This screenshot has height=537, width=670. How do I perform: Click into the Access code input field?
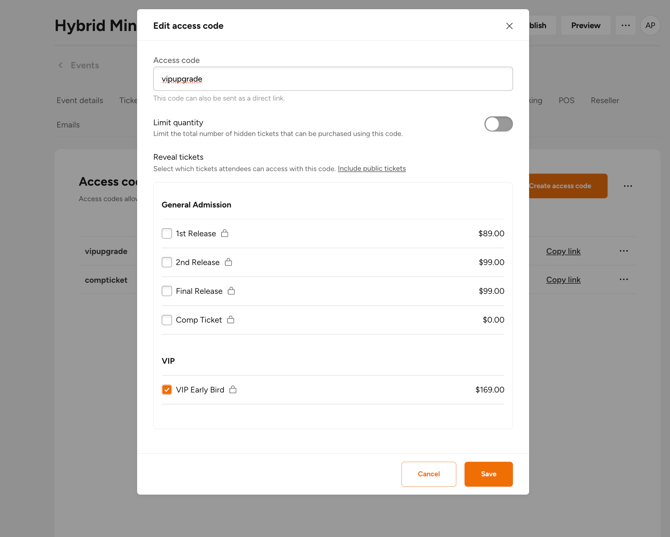click(x=333, y=79)
